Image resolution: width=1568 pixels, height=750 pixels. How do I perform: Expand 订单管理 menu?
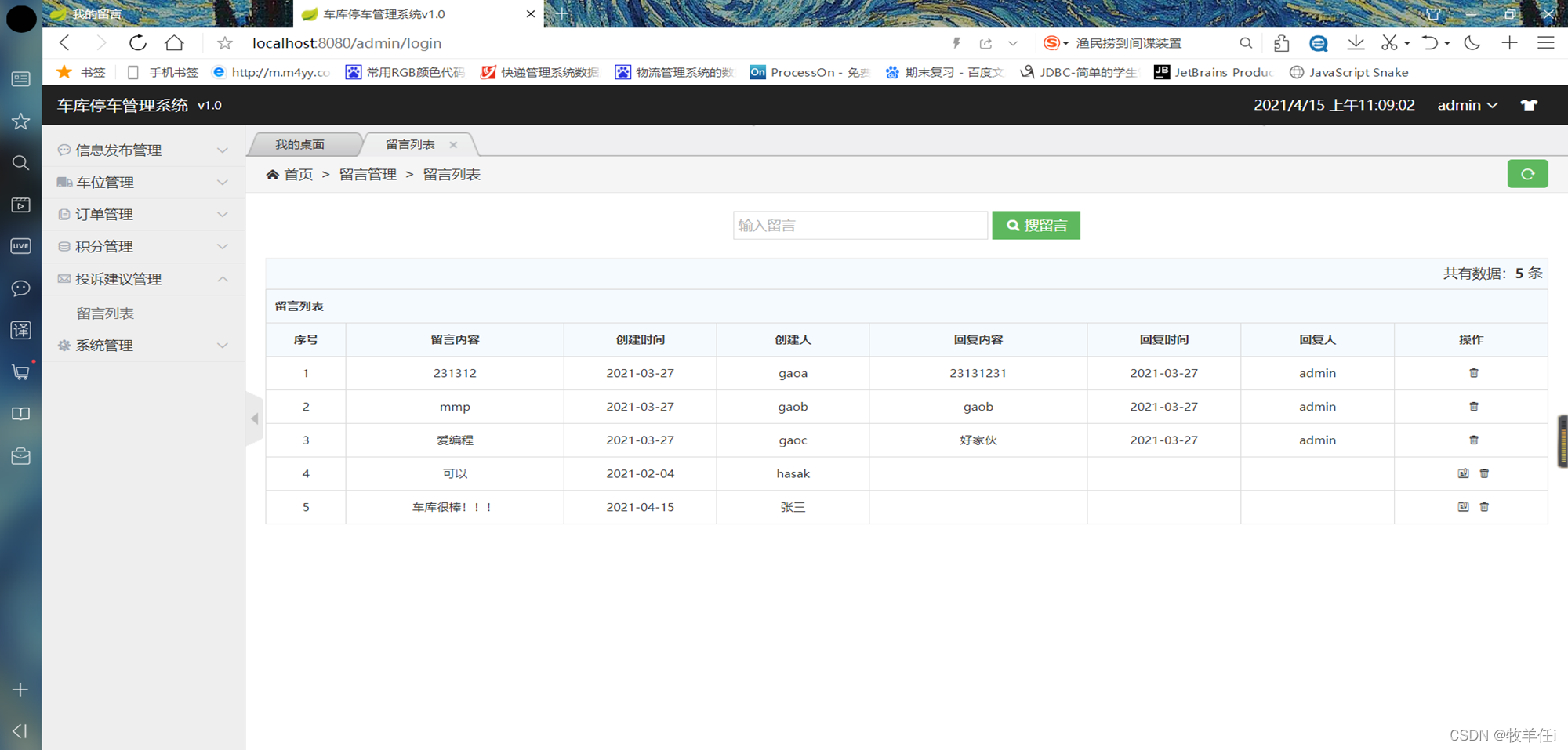point(143,214)
